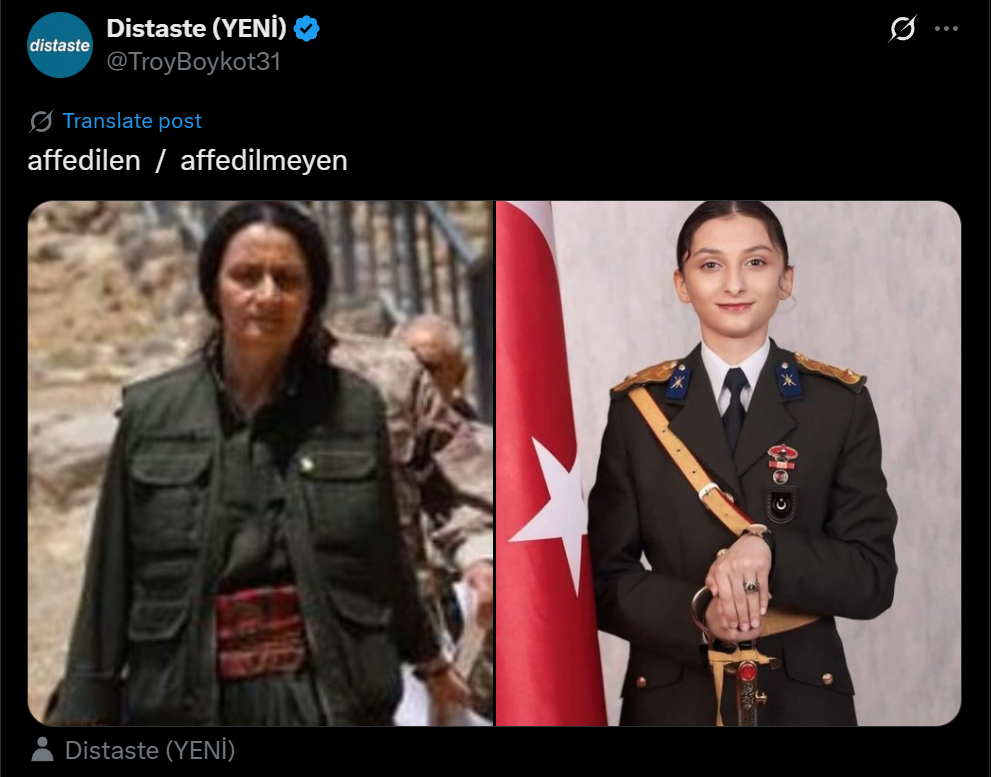Click the red Turkish flag in right photo
Screen dimensions: 991x777
[542, 463]
